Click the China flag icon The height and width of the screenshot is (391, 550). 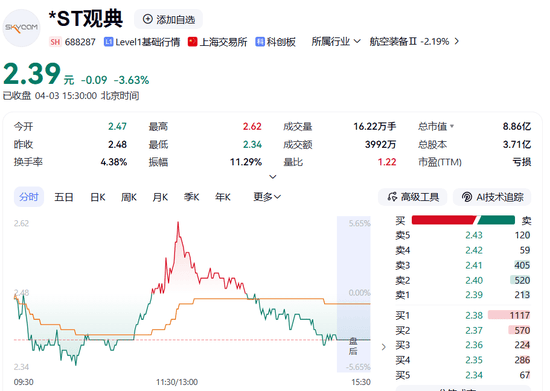click(x=192, y=42)
